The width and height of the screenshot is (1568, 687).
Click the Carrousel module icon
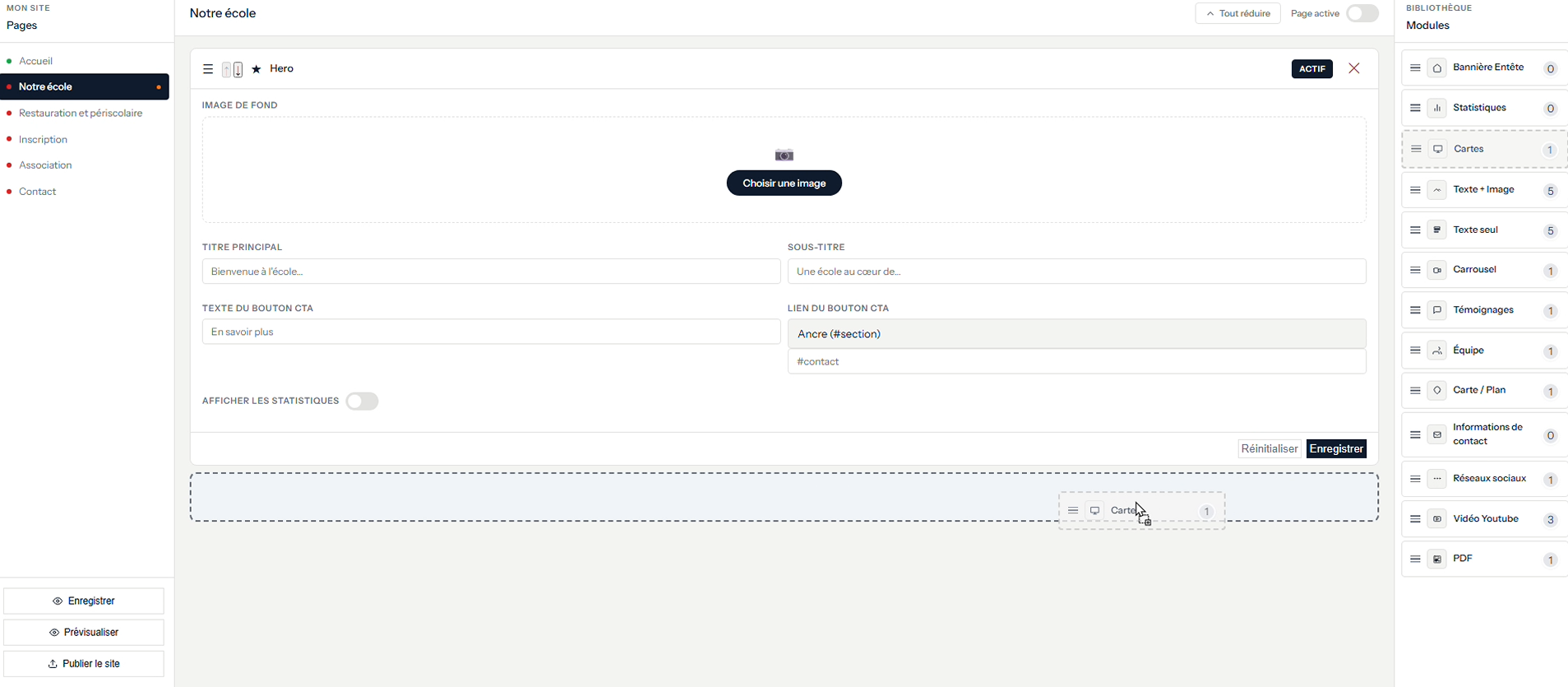point(1437,270)
